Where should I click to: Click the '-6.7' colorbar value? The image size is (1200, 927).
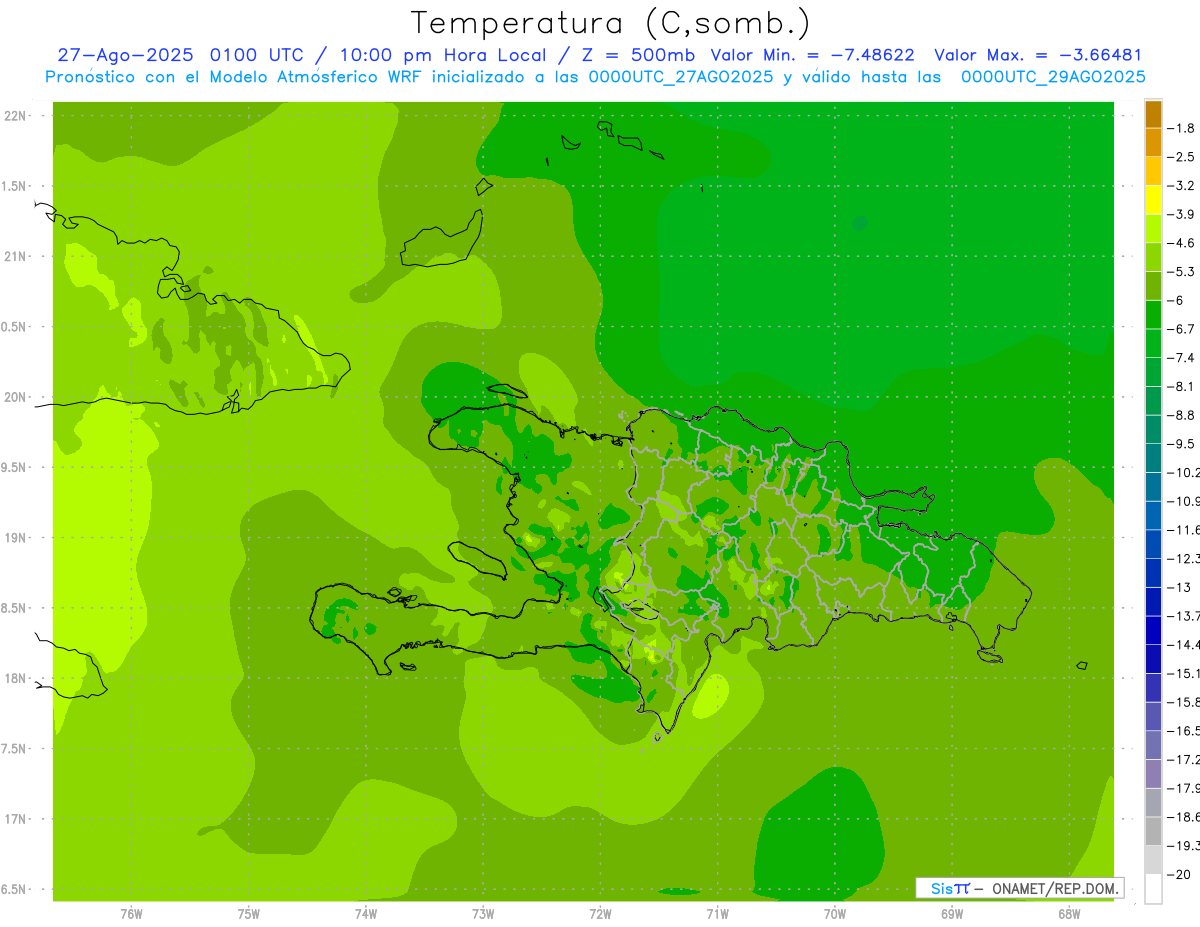[x=1182, y=329]
